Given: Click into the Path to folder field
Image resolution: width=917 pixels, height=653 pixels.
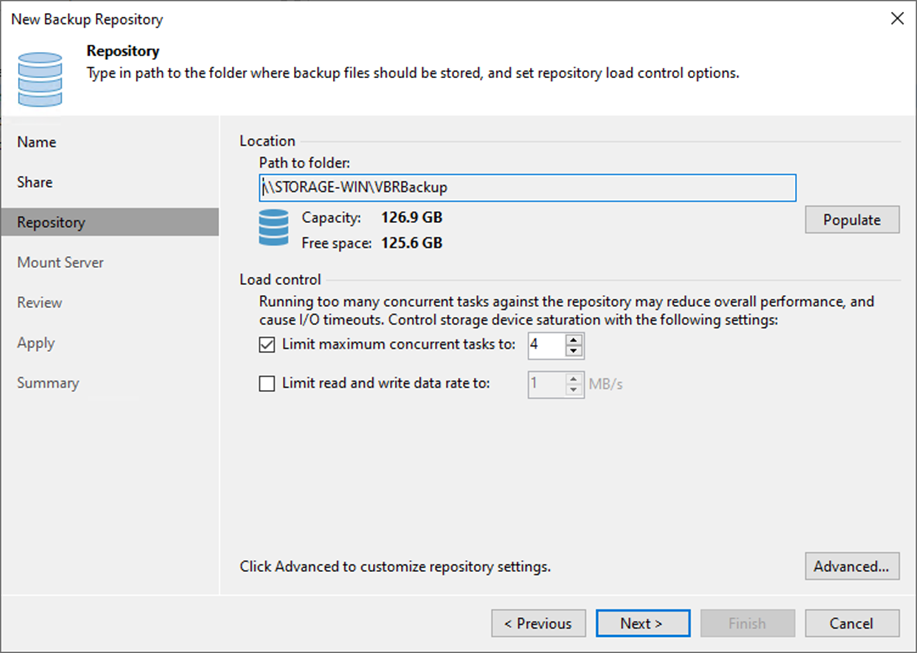Looking at the screenshot, I should [x=525, y=187].
